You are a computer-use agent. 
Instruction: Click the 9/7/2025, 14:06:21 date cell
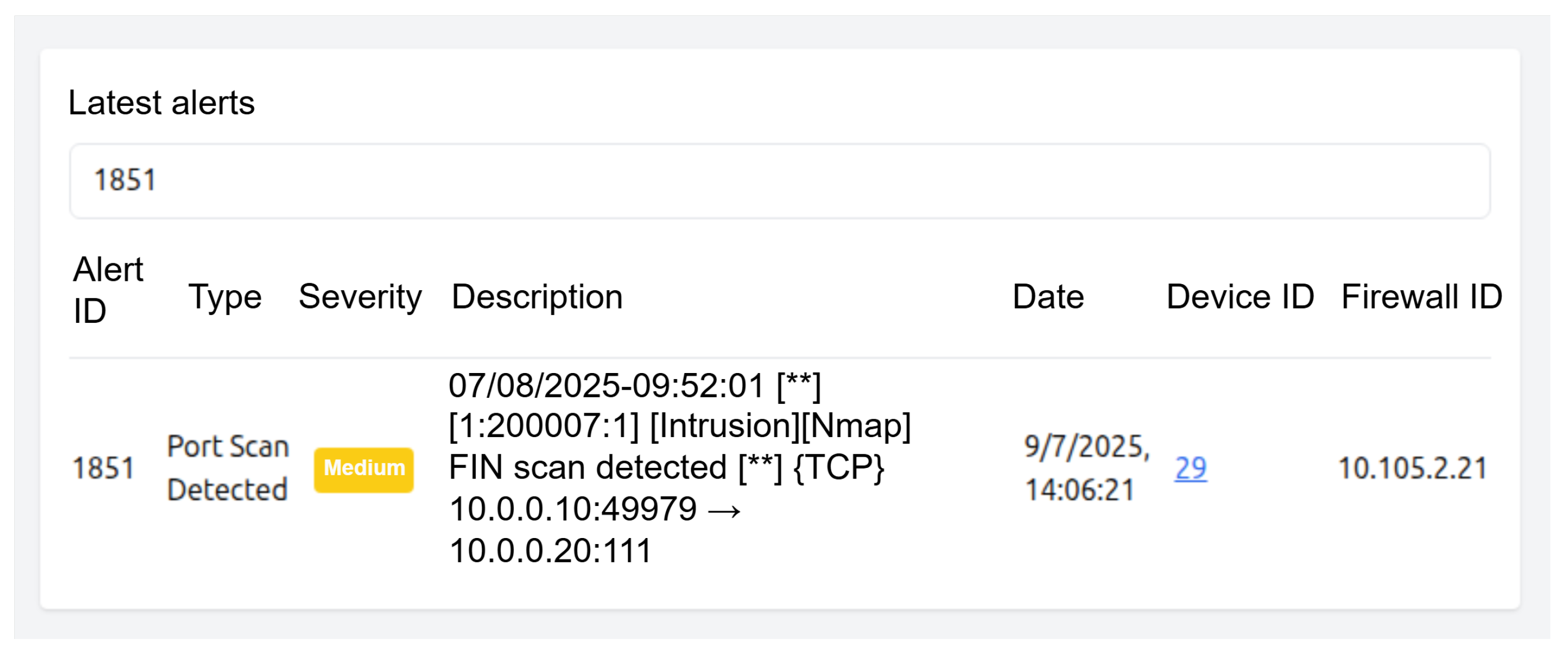pyautogui.click(x=1086, y=468)
